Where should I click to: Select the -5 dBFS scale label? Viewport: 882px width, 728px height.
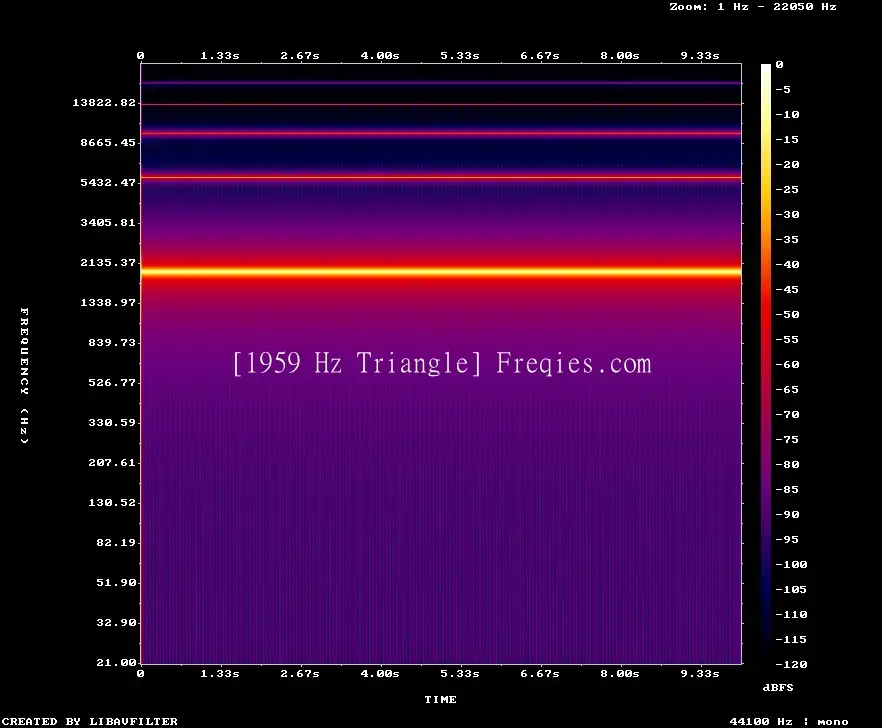783,89
